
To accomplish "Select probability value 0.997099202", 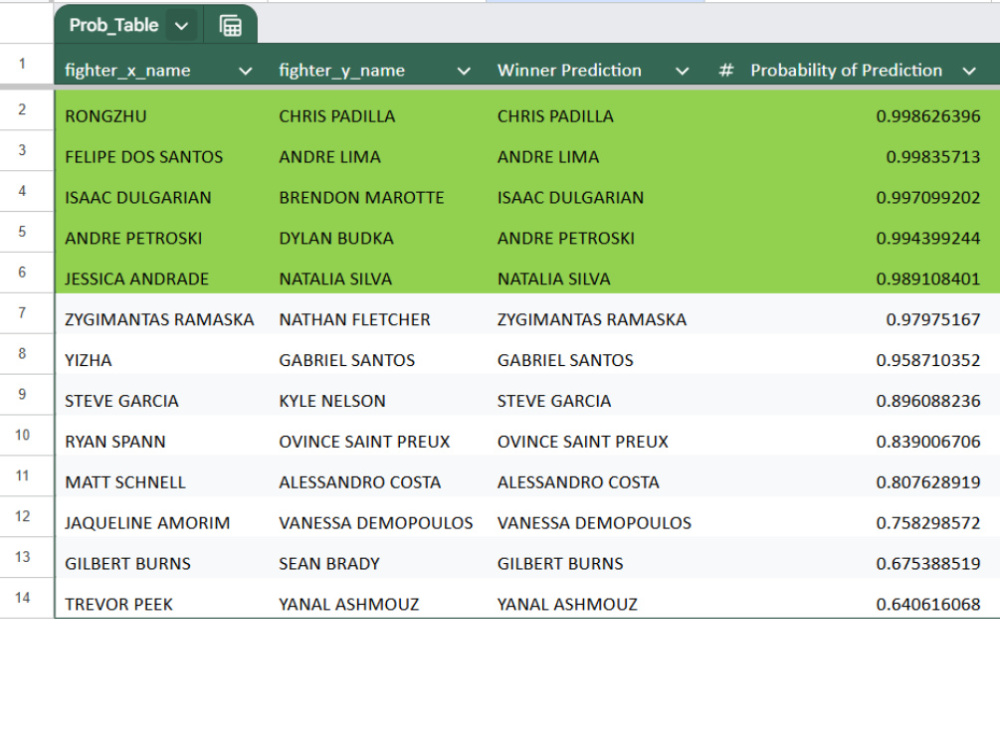I will click(928, 198).
